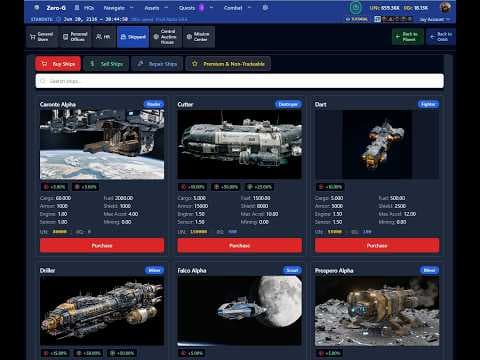Click the Miner badge on Prospero Alpha
Viewport: 480px width, 360px height.
pyautogui.click(x=429, y=270)
